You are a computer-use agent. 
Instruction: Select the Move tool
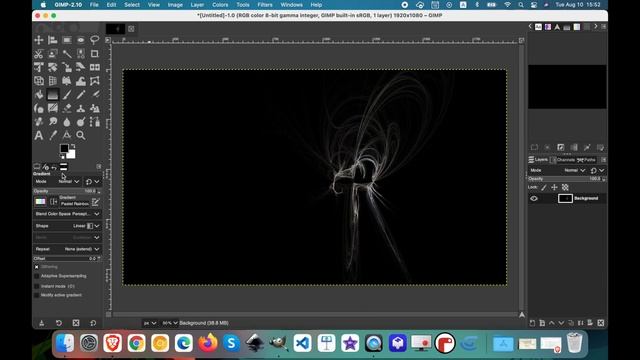[x=39, y=40]
